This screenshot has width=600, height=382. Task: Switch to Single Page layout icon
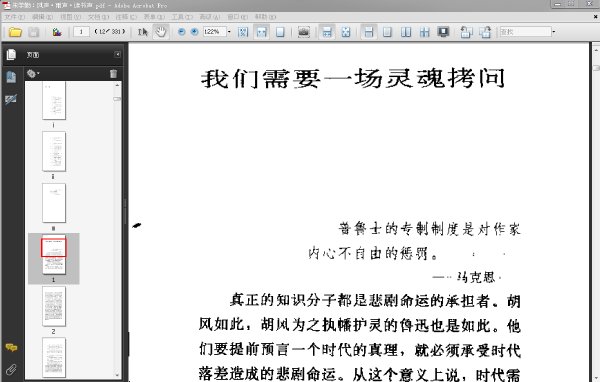click(387, 32)
